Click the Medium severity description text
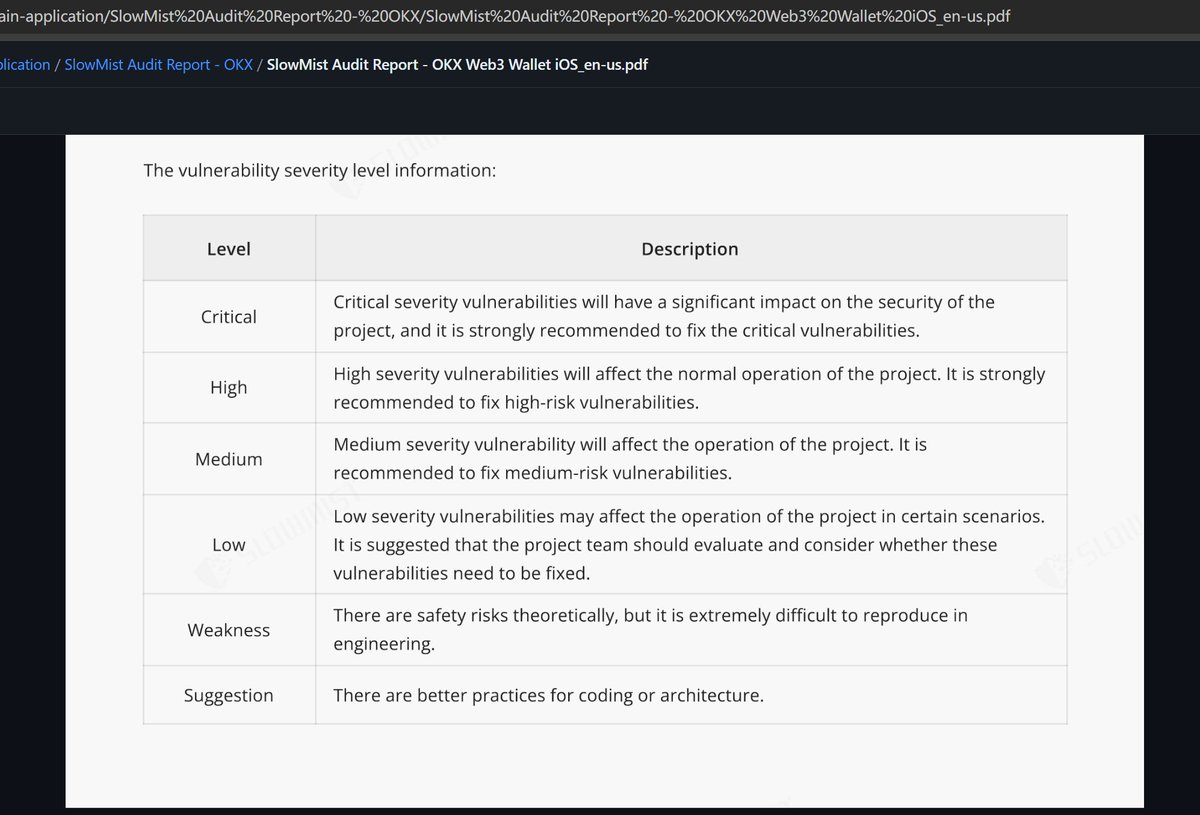The image size is (1200, 815). point(630,458)
